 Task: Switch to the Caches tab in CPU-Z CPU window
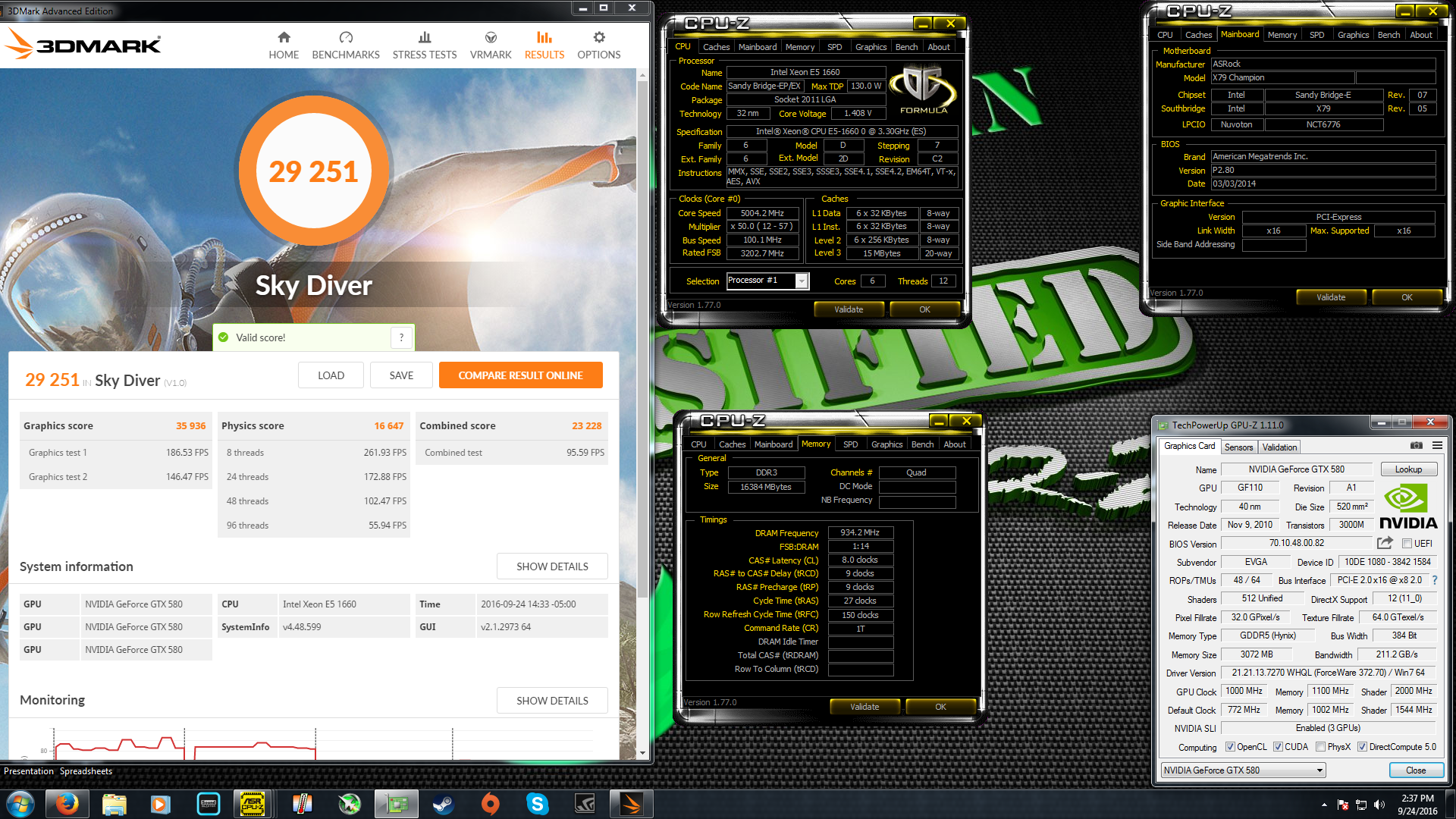tap(716, 47)
